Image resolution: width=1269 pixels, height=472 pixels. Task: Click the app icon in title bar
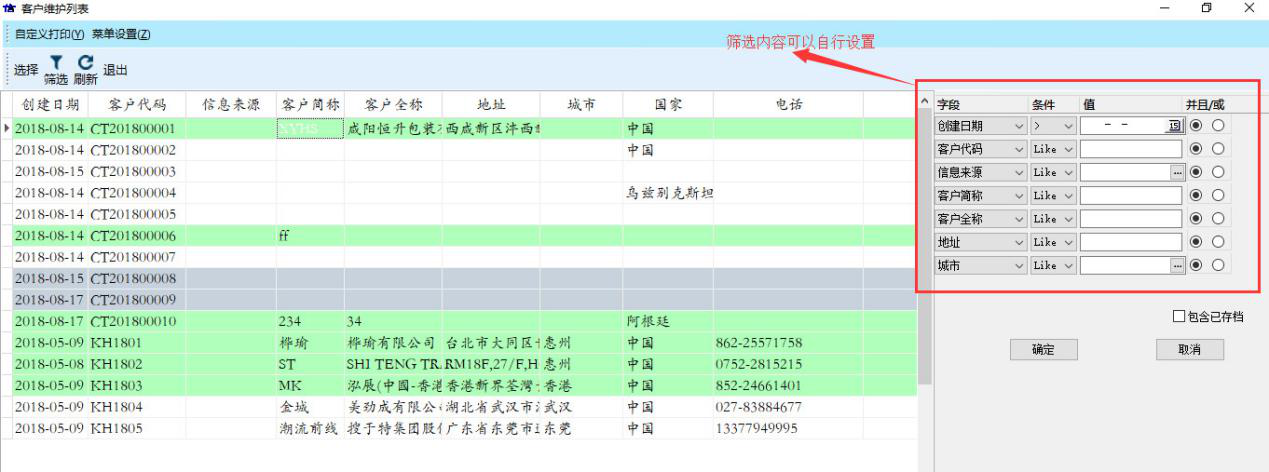click(x=9, y=8)
